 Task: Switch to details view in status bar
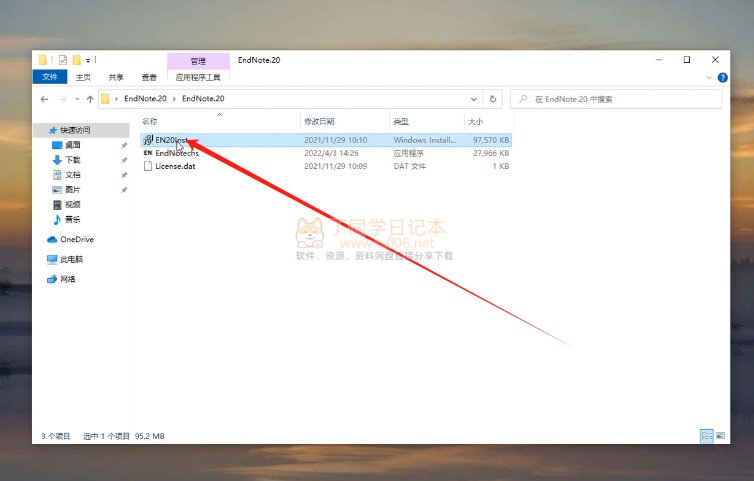[706, 436]
